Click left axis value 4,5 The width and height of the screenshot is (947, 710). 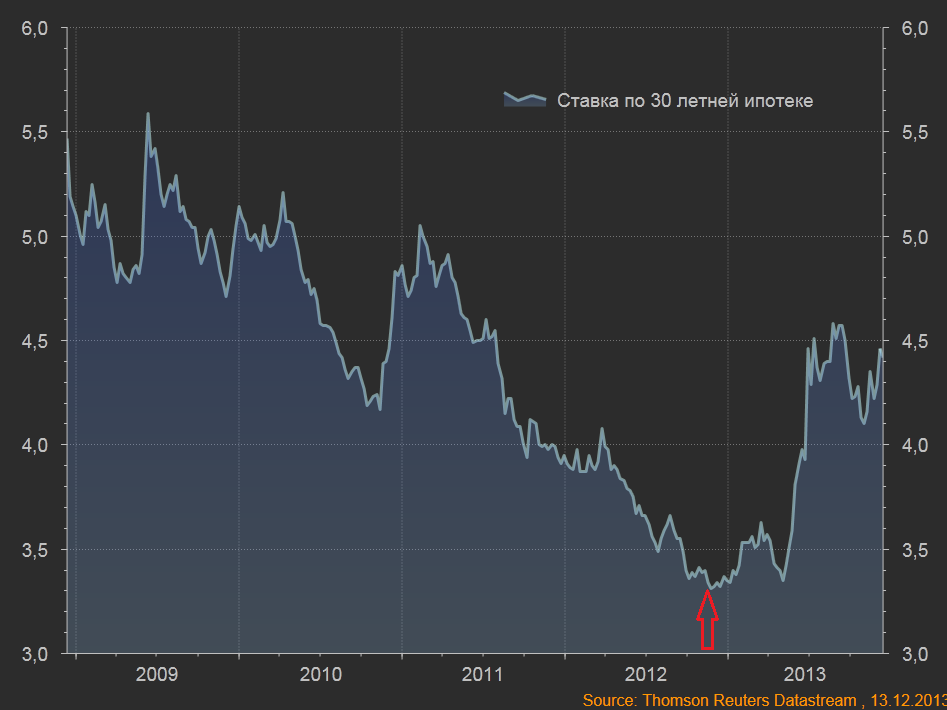pyautogui.click(x=34, y=342)
